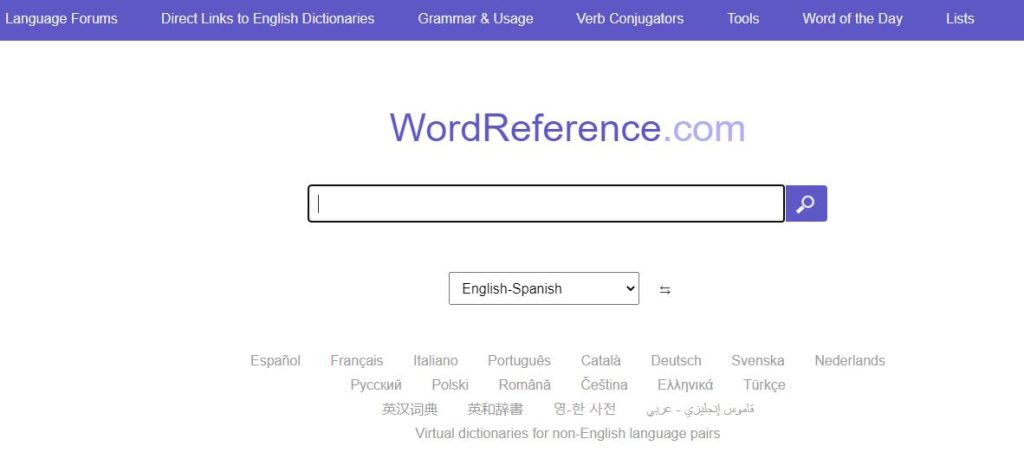Switch site language to Polski
Image resolution: width=1024 pixels, height=452 pixels.
click(450, 385)
